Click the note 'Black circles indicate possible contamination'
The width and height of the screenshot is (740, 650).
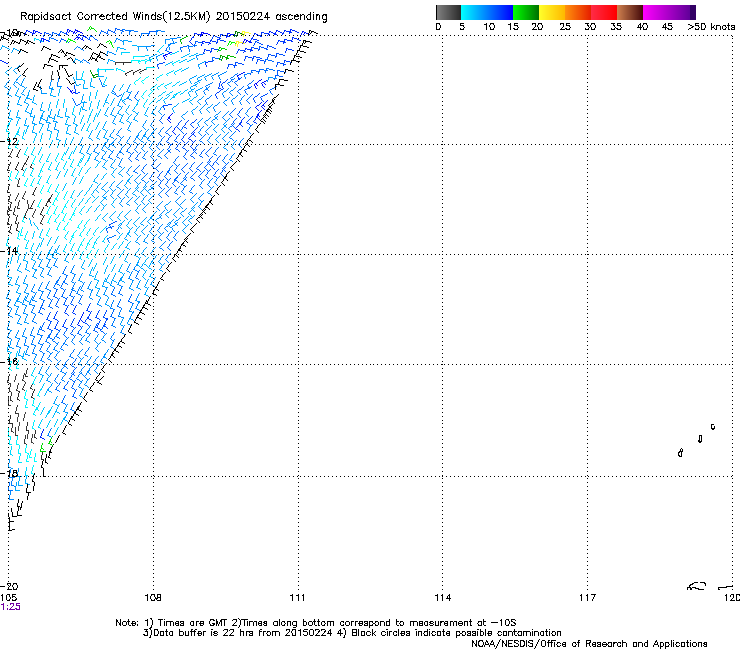[456, 633]
